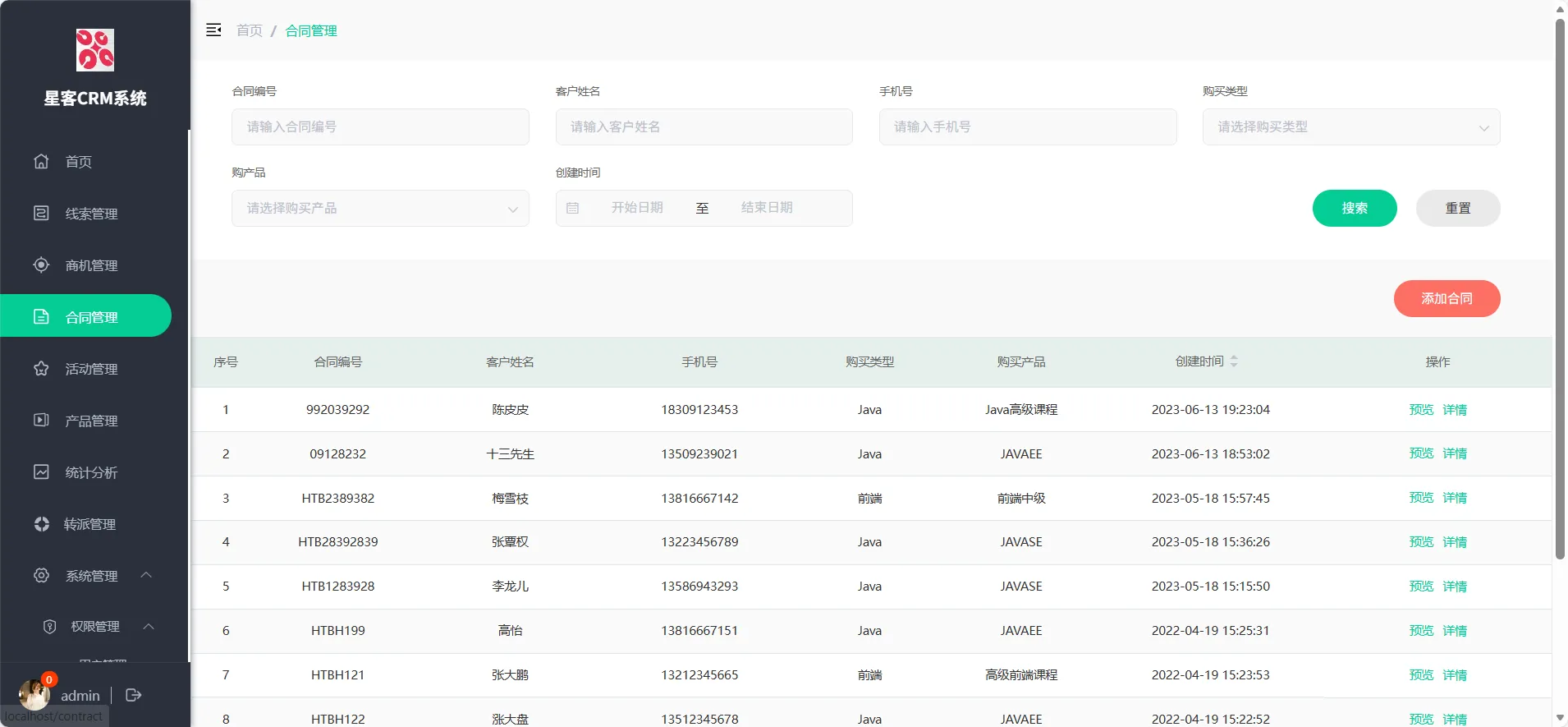Collapse the 权限管理 submenu
1568x727 pixels.
click(x=149, y=627)
